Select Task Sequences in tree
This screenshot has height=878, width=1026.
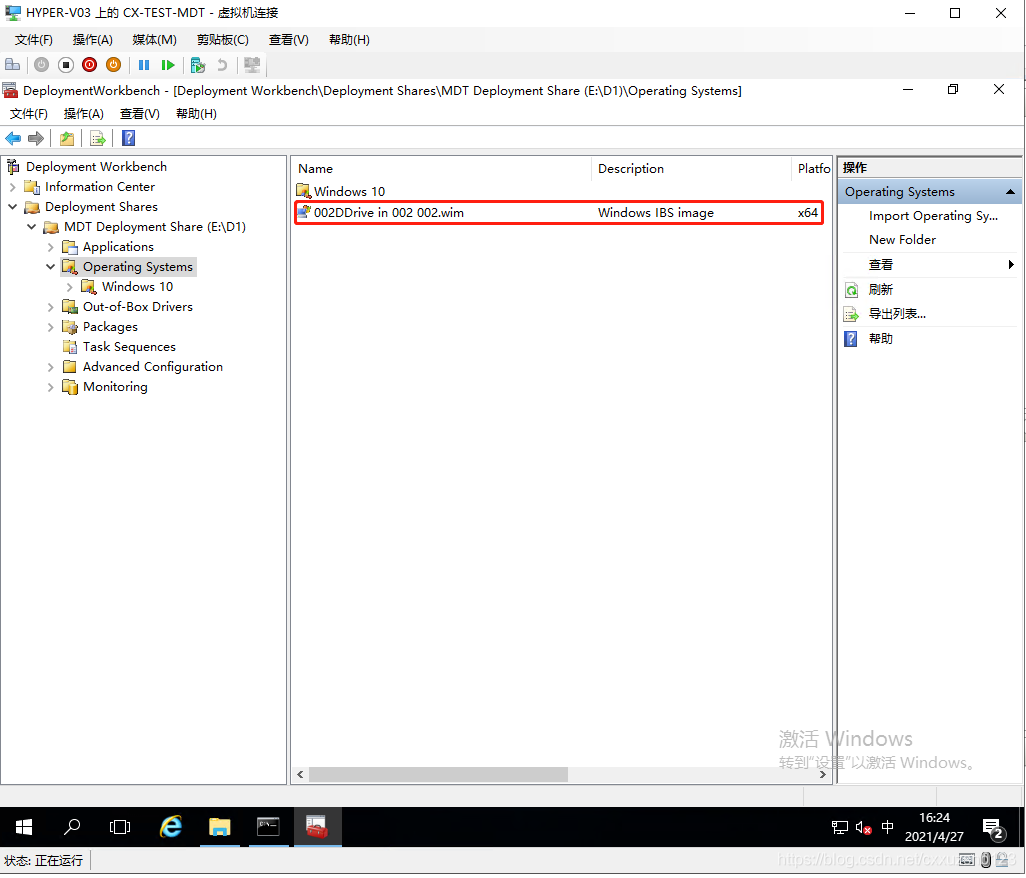(x=129, y=347)
